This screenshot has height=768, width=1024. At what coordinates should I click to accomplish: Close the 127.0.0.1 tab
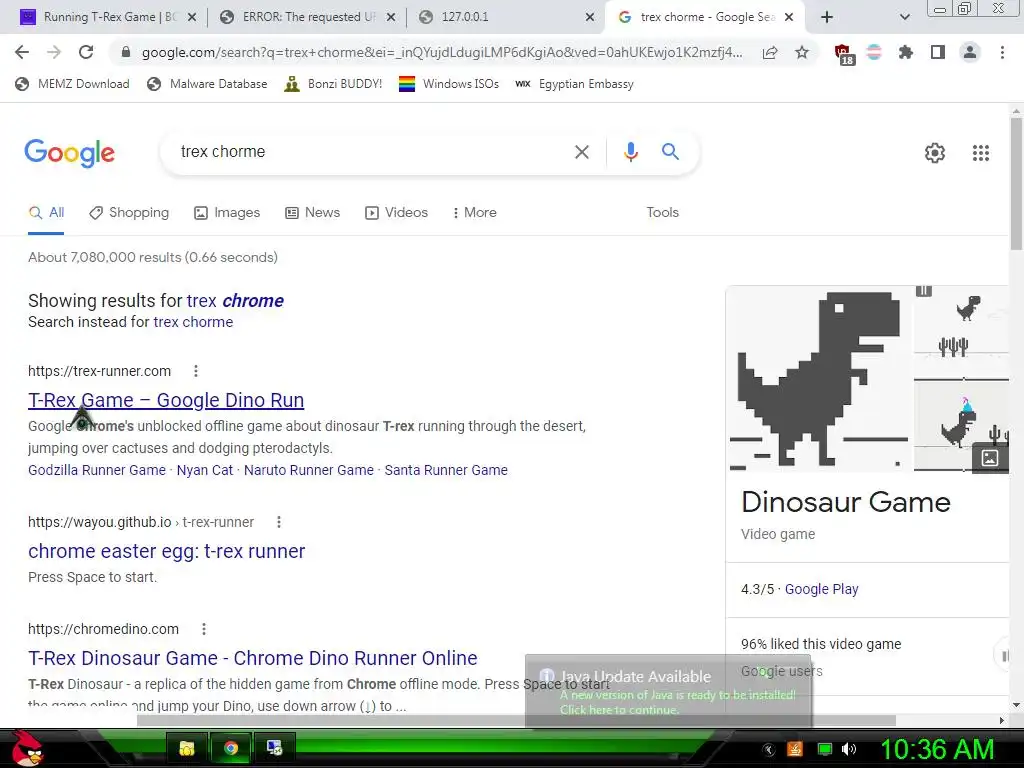[x=590, y=17]
